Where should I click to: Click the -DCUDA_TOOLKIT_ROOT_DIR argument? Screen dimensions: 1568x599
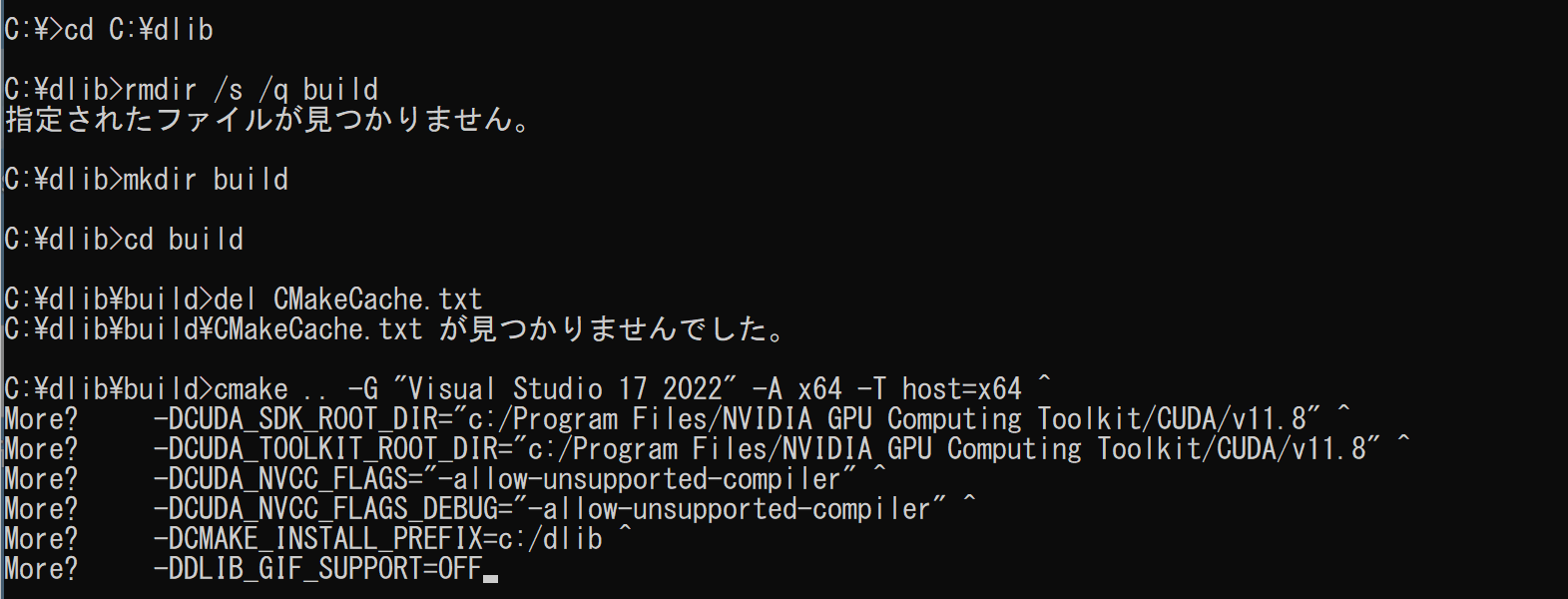tap(768, 449)
